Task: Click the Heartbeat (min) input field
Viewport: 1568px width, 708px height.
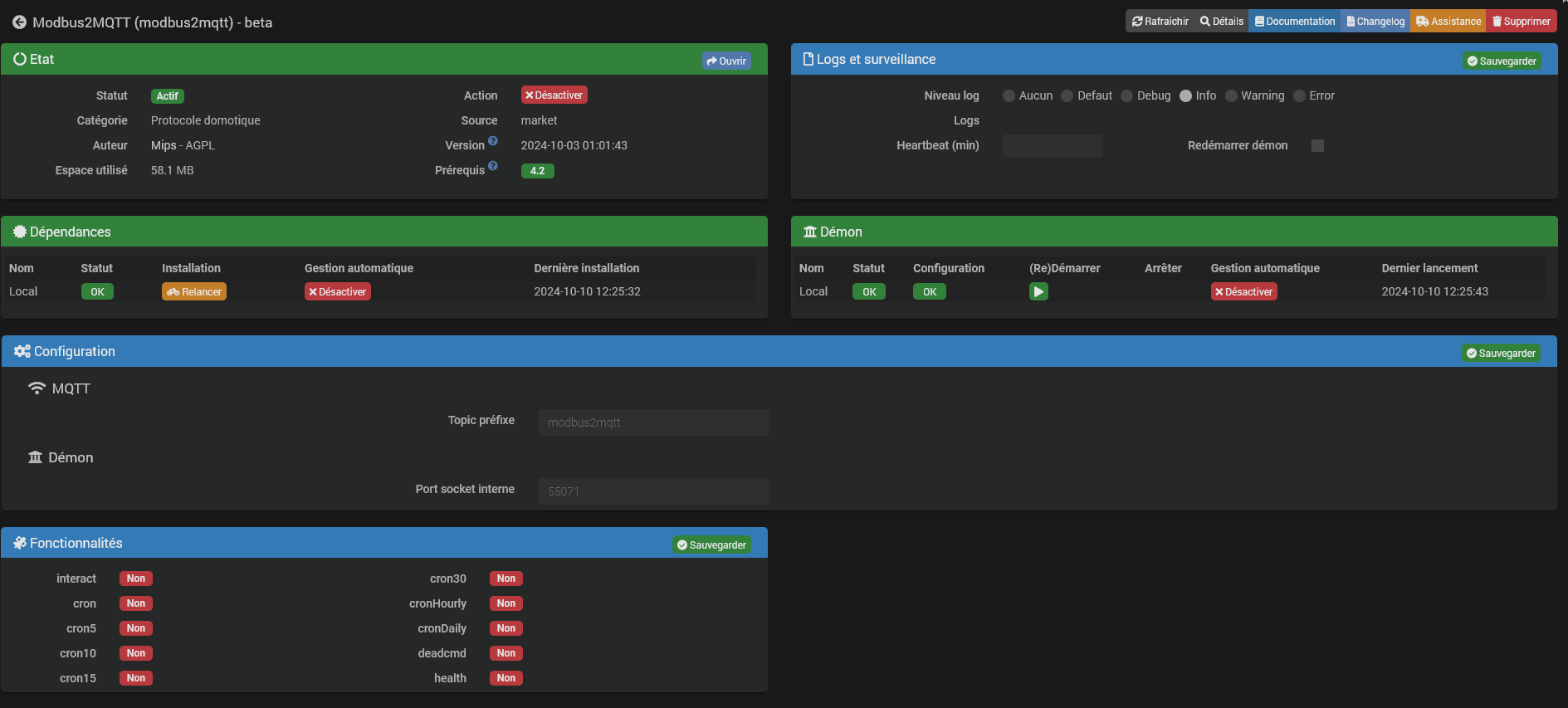Action: click(1053, 146)
